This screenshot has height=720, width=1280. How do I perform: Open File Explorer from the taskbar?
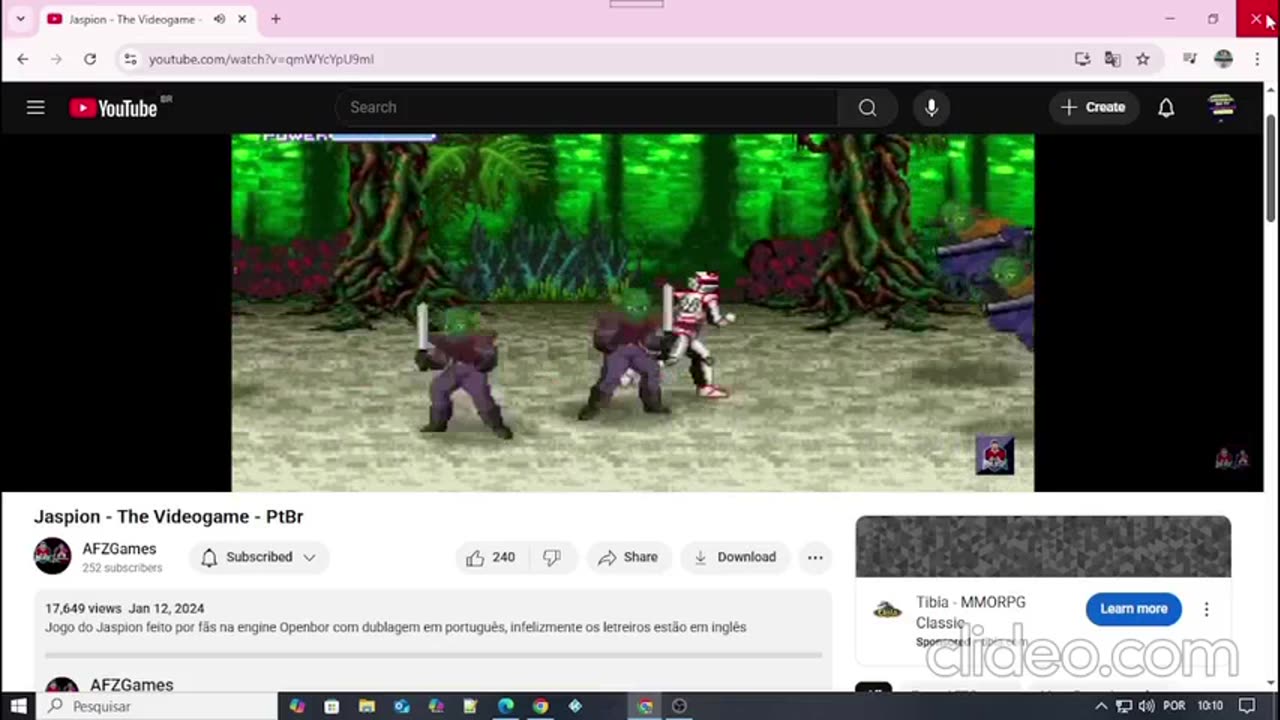click(x=366, y=706)
